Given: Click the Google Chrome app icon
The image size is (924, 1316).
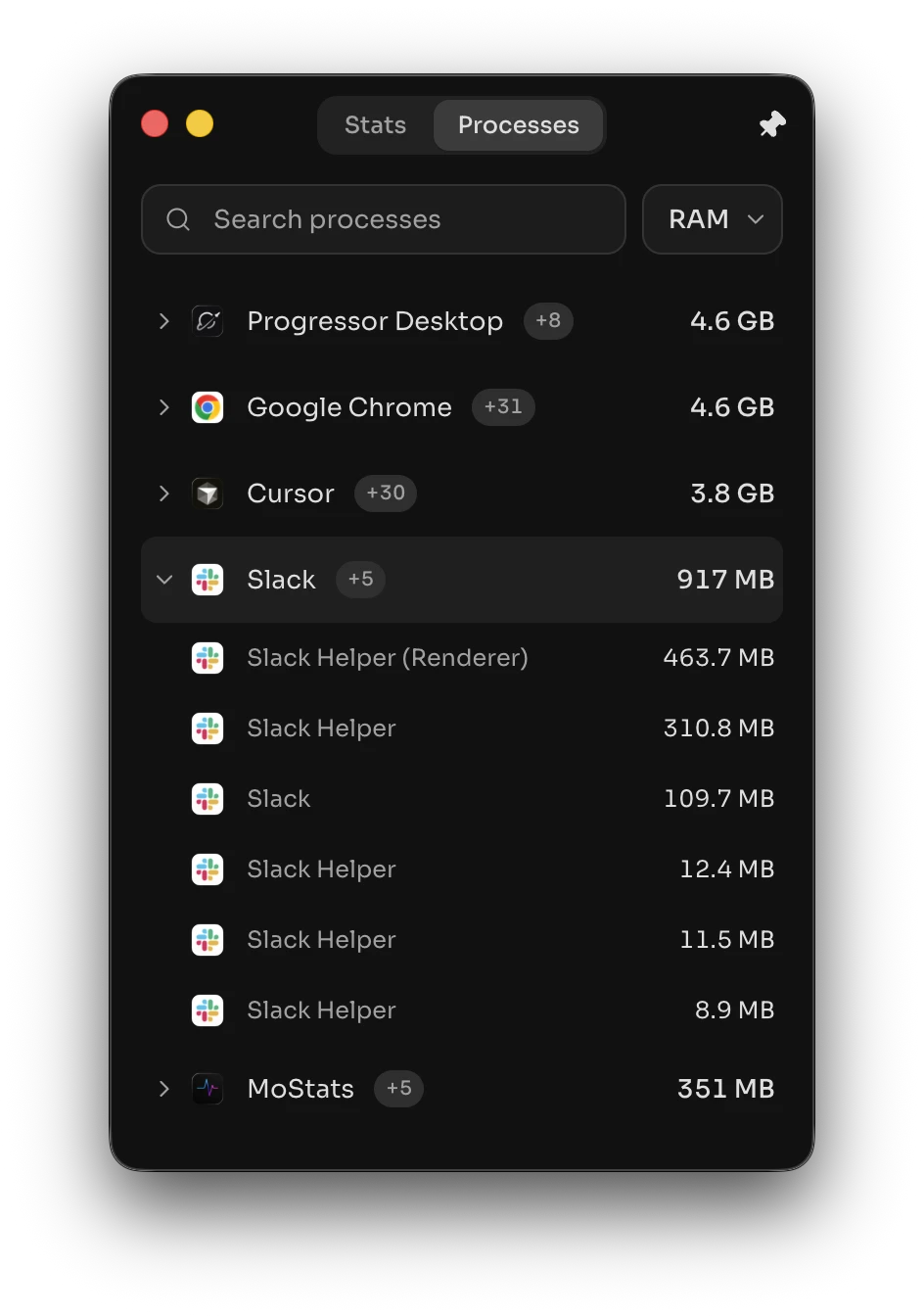Looking at the screenshot, I should click(x=208, y=407).
